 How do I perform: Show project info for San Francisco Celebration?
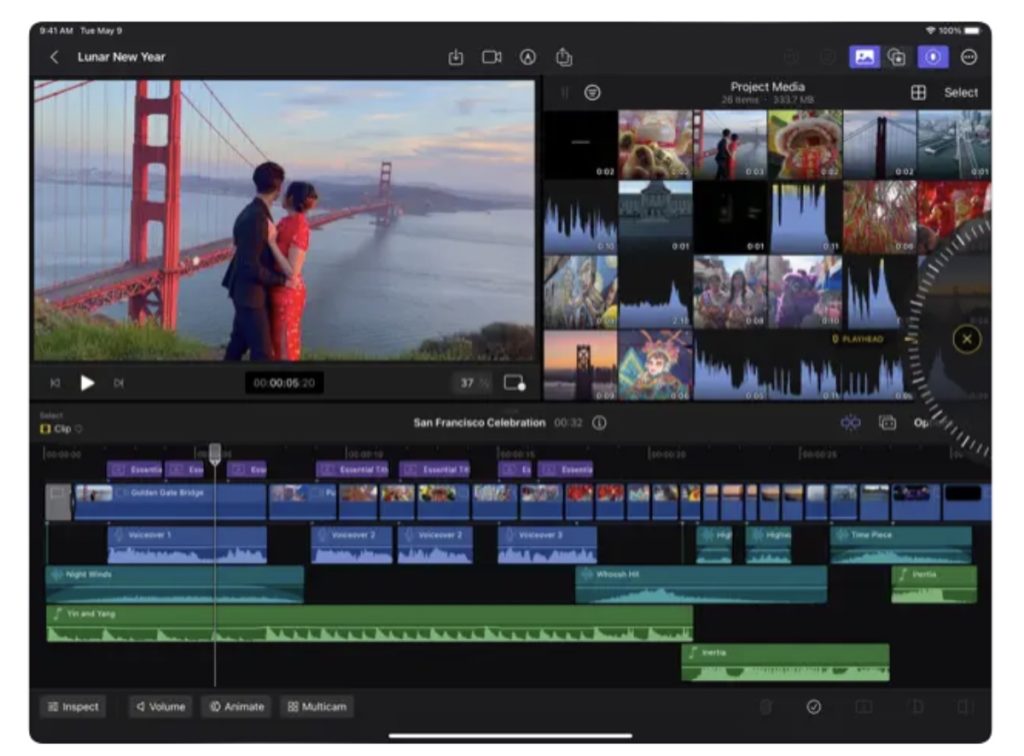point(599,423)
